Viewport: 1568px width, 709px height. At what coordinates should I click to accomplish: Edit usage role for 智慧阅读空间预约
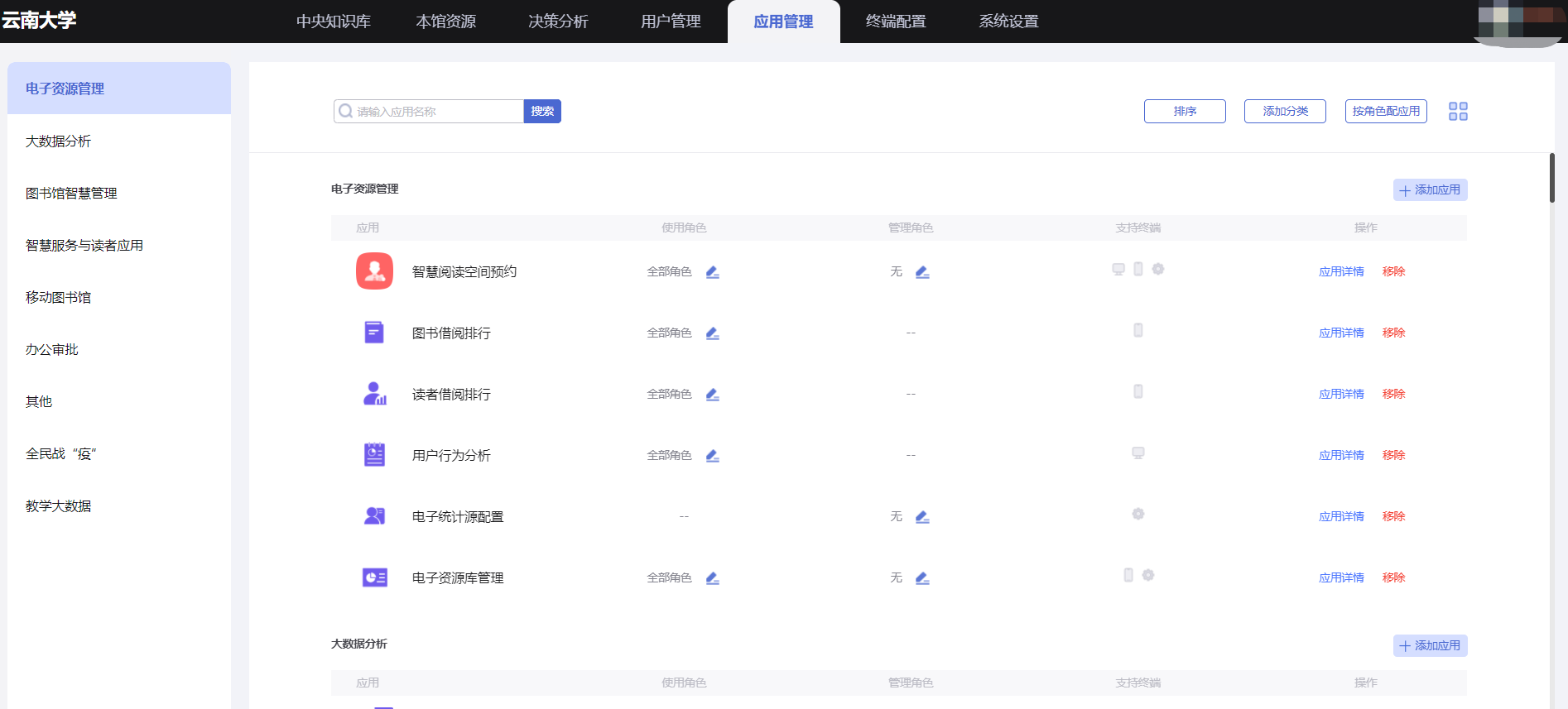coord(712,272)
